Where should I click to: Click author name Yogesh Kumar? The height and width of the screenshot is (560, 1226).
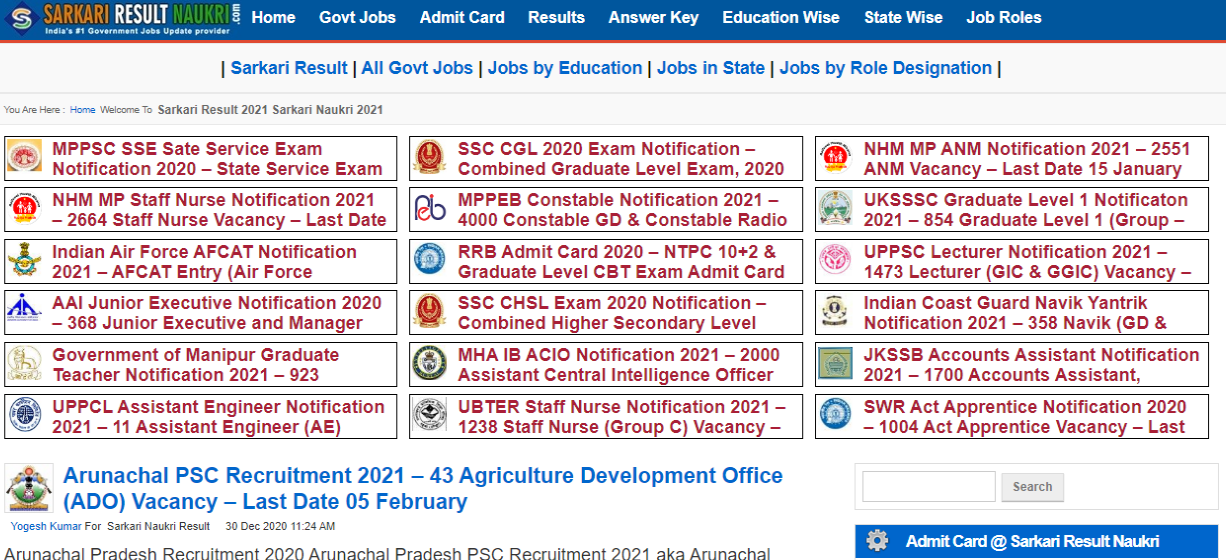pos(46,526)
